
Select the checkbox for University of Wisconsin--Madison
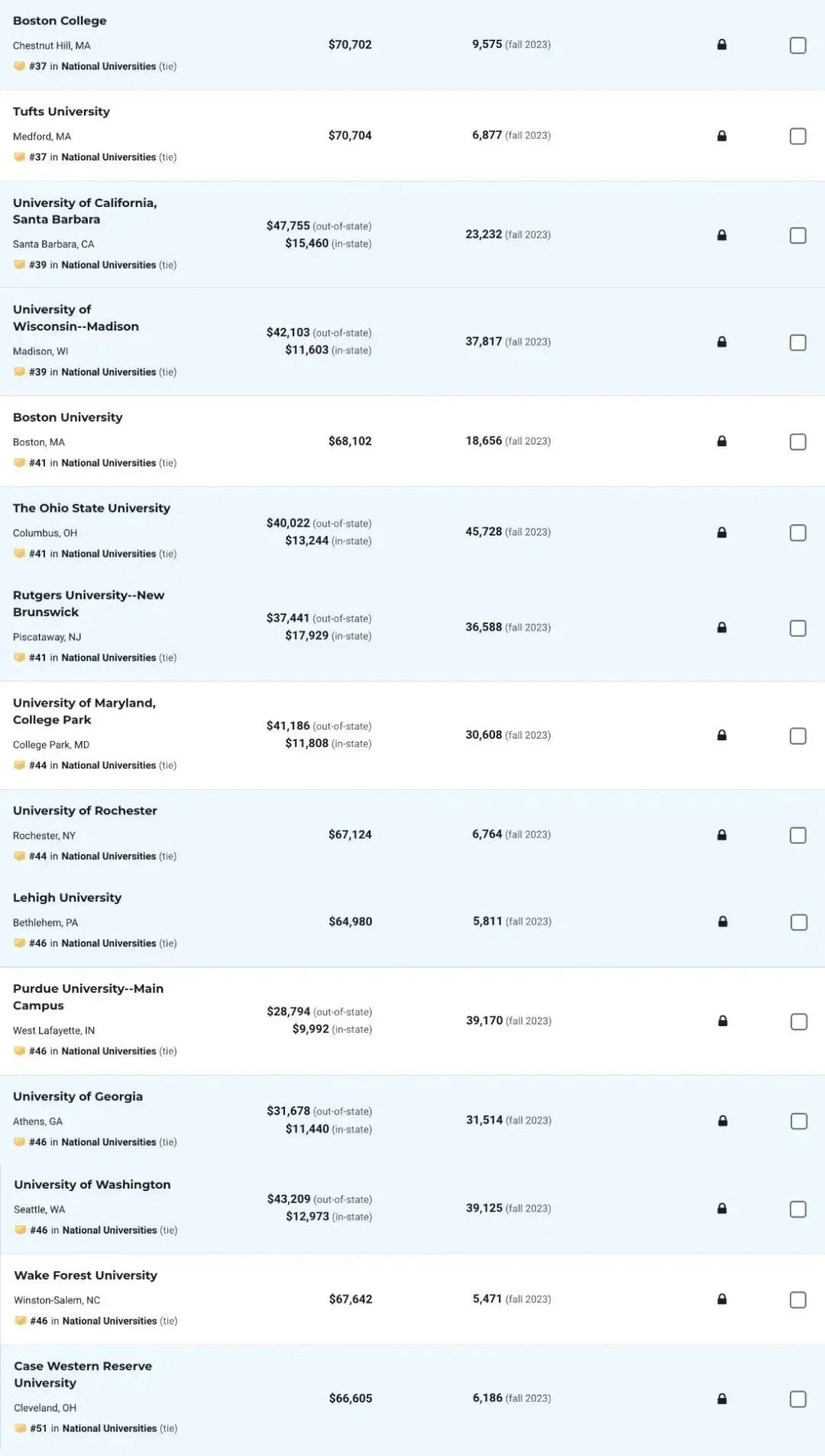[797, 342]
